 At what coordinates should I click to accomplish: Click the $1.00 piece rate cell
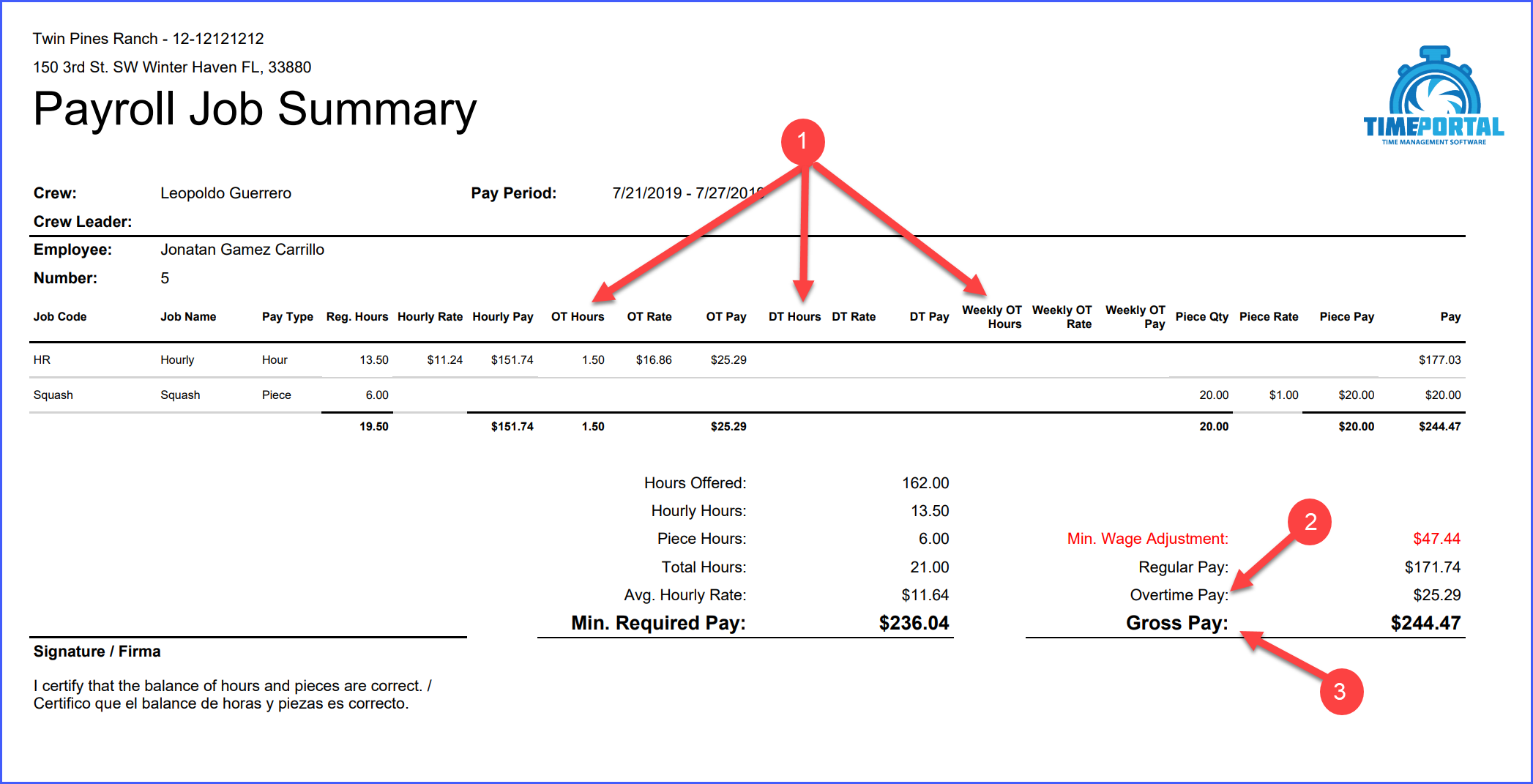coord(1284,395)
